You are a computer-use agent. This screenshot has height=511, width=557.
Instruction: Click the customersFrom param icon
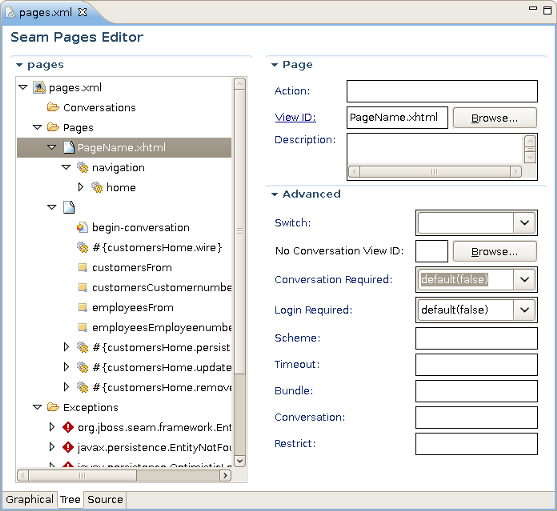click(82, 267)
